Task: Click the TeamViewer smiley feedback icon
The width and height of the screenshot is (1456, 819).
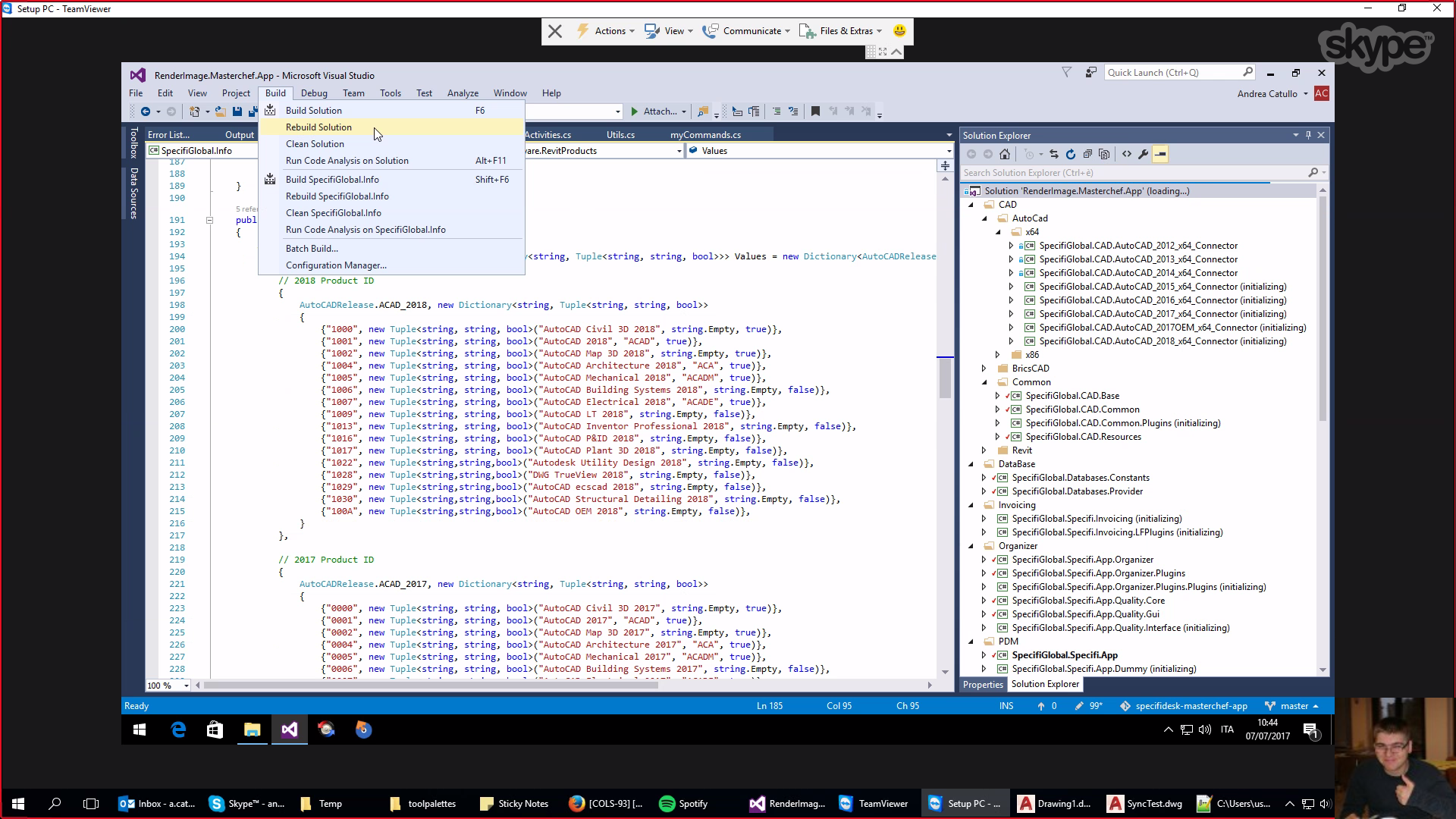Action: pos(899,31)
